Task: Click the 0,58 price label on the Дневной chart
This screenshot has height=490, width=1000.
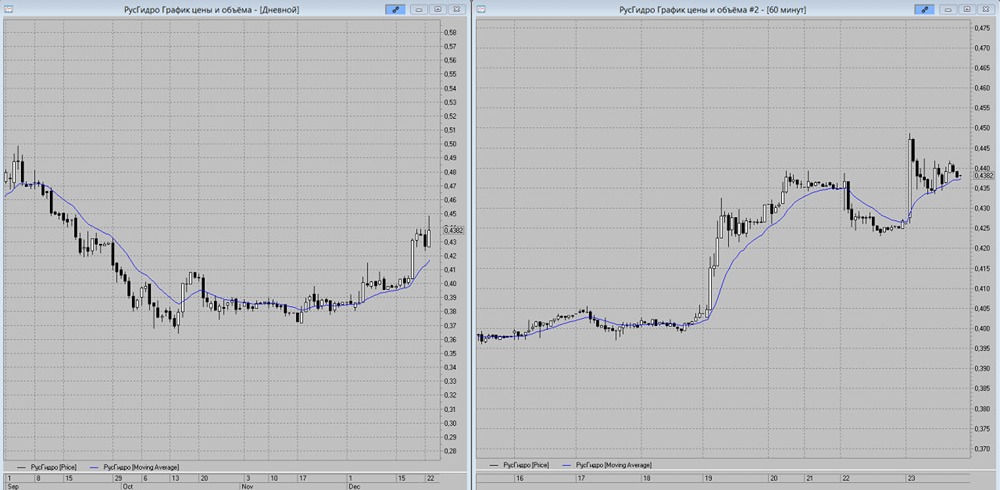Action: (x=450, y=33)
